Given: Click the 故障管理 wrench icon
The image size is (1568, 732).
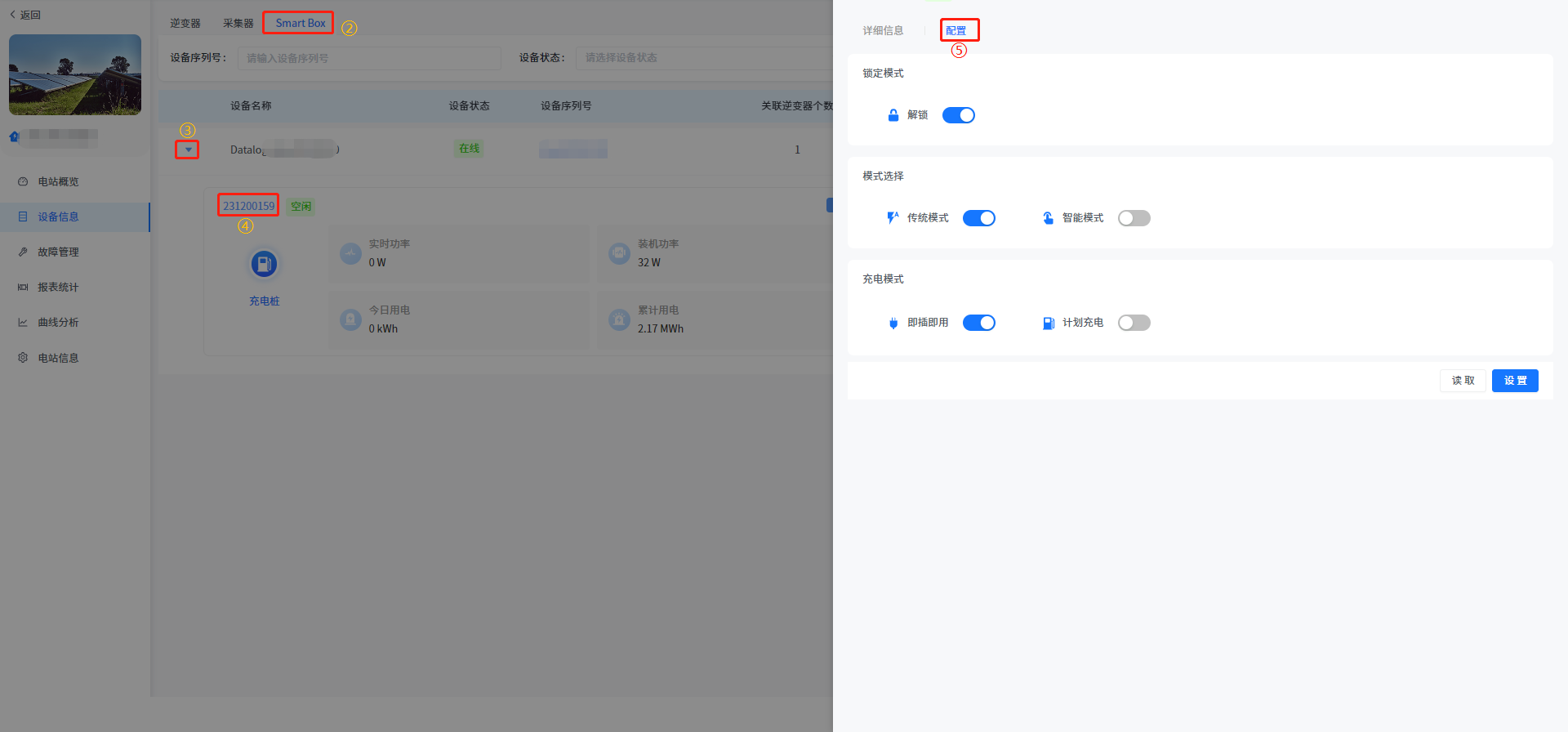Looking at the screenshot, I should (23, 252).
